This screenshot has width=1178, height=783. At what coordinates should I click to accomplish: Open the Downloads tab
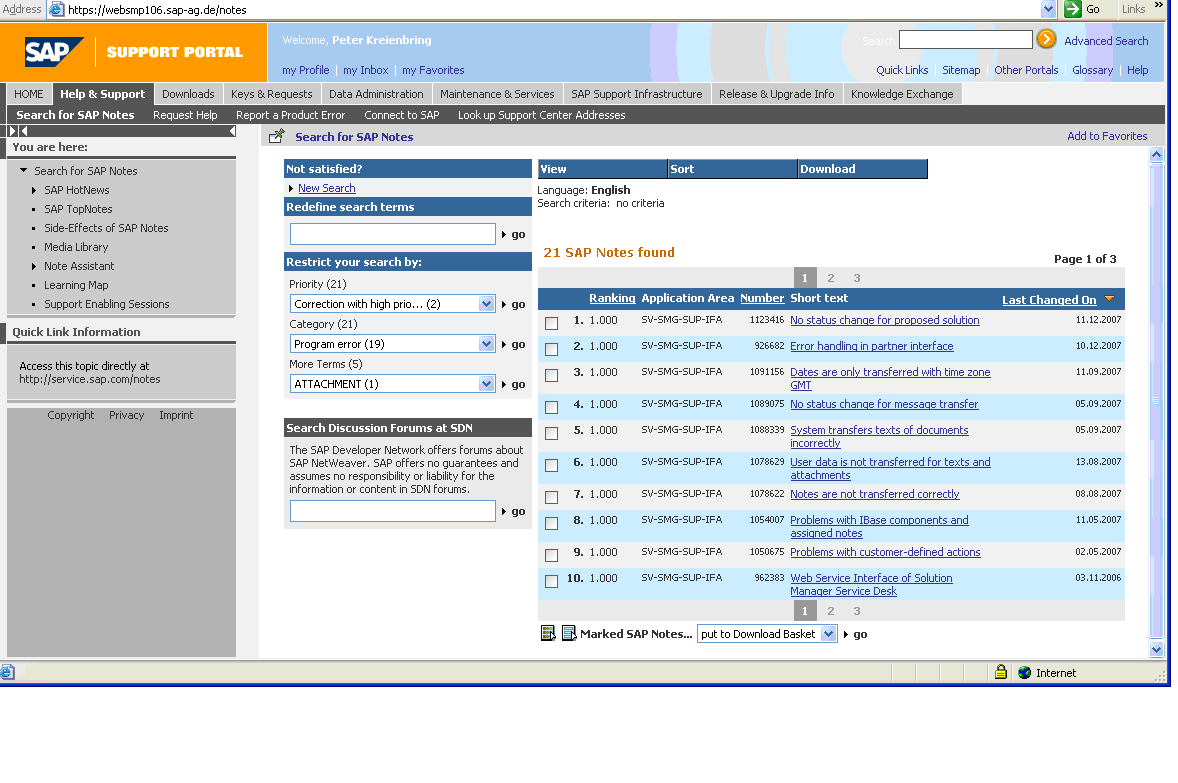(188, 94)
